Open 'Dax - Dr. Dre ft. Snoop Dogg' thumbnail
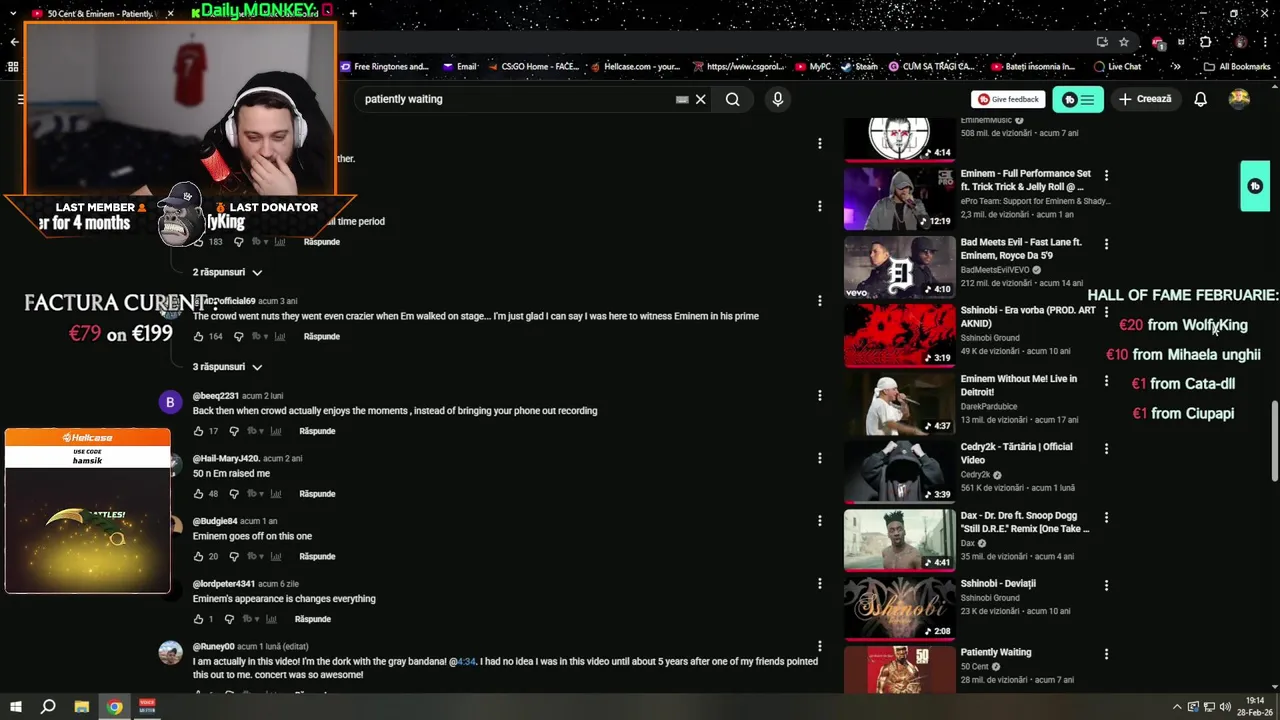Image resolution: width=1280 pixels, height=720 pixels. point(899,540)
